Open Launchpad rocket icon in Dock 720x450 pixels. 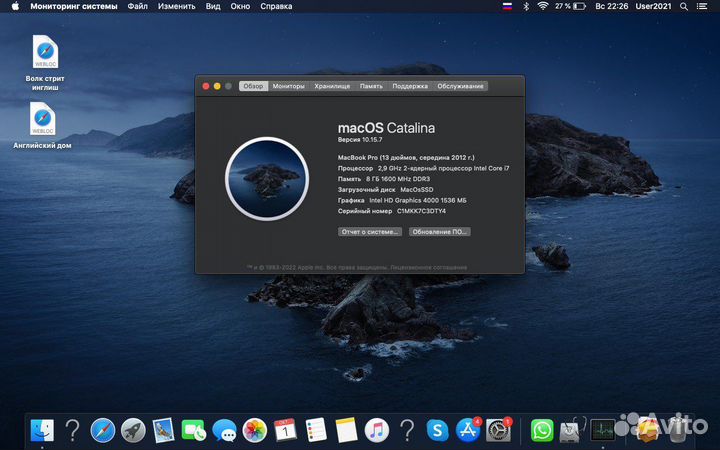tap(133, 431)
